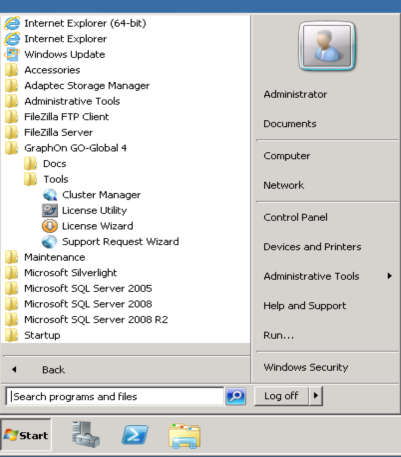The height and width of the screenshot is (457, 401).
Task: Click the Administrator user picture
Action: point(327,46)
